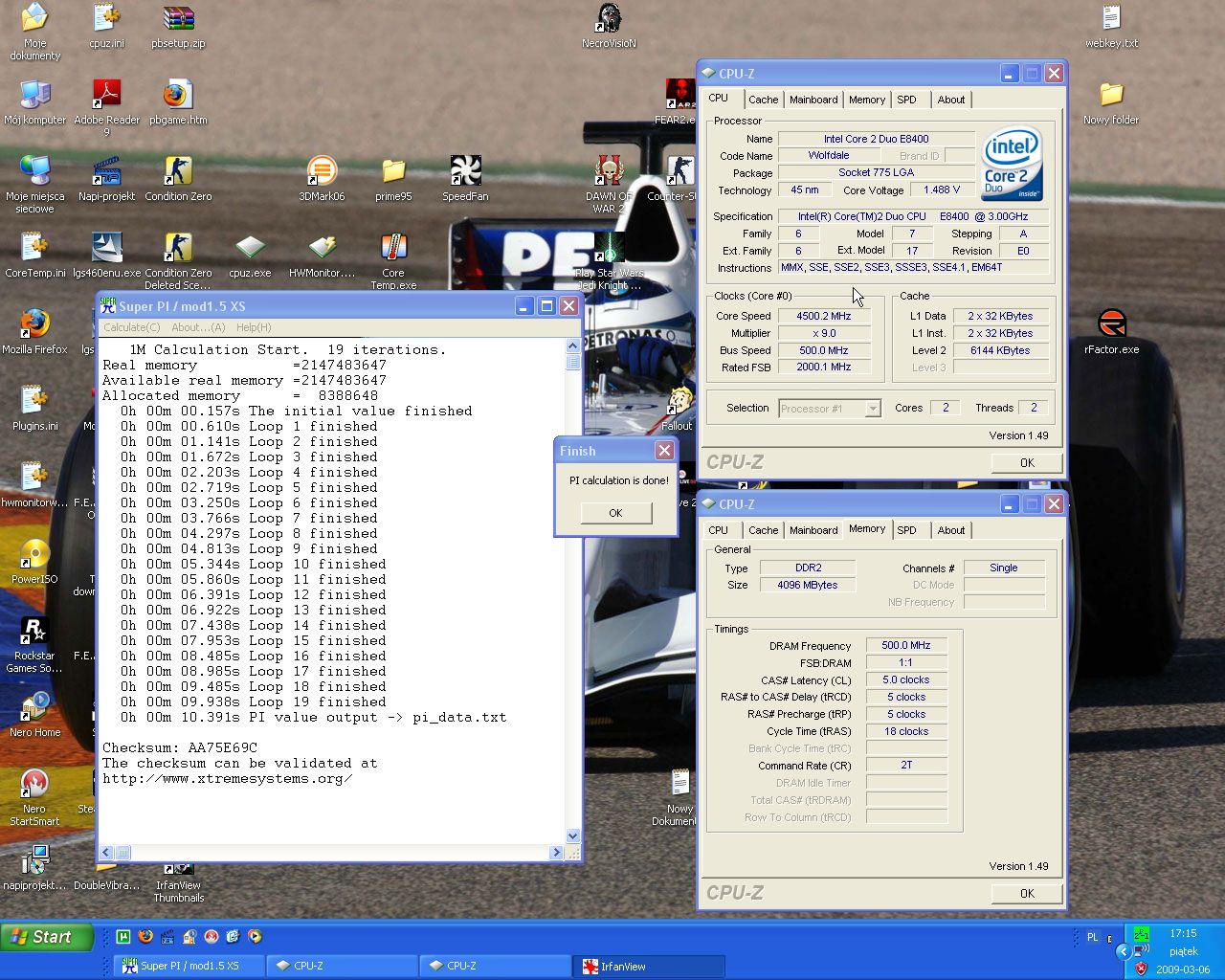
Task: Open the Core Temp.exe icon
Action: pos(393,249)
